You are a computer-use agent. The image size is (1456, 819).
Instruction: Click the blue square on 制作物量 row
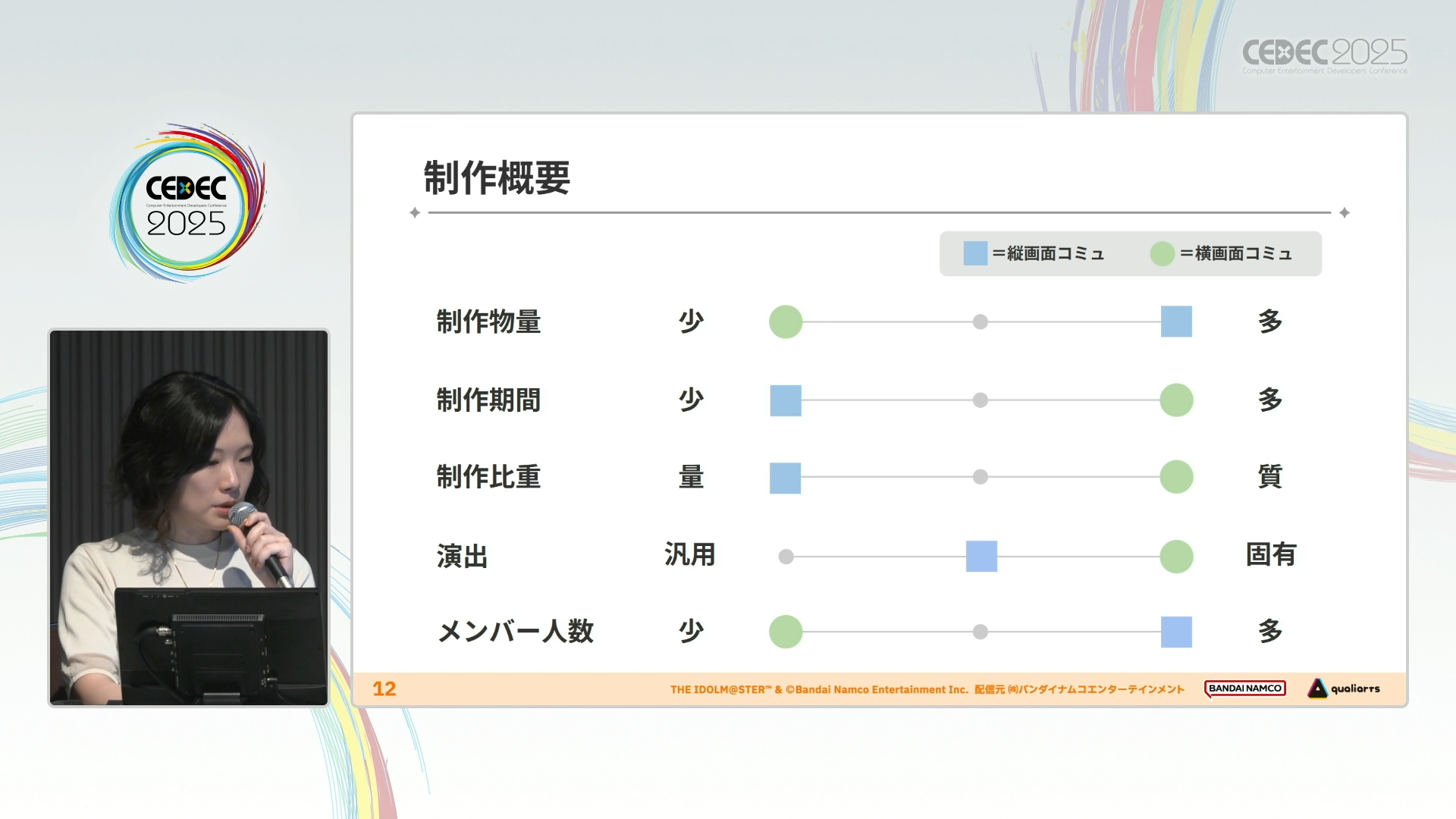[1176, 322]
